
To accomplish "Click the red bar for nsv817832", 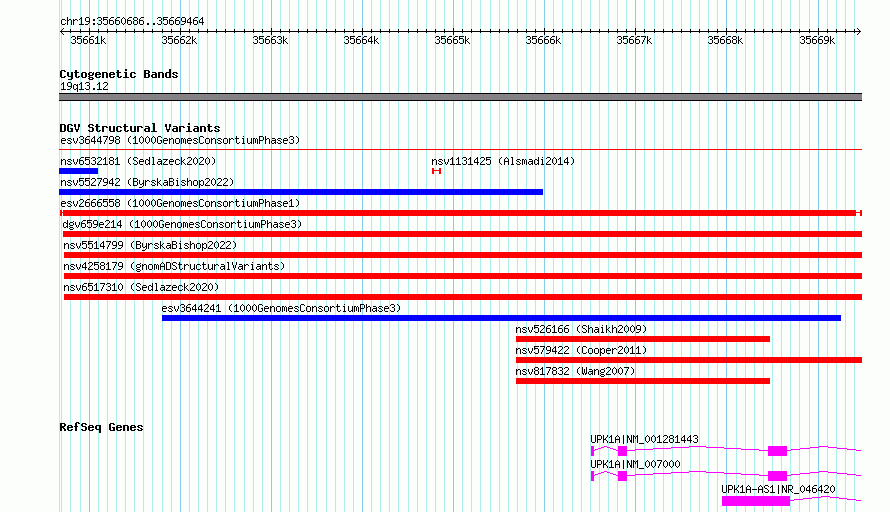I will [x=643, y=381].
